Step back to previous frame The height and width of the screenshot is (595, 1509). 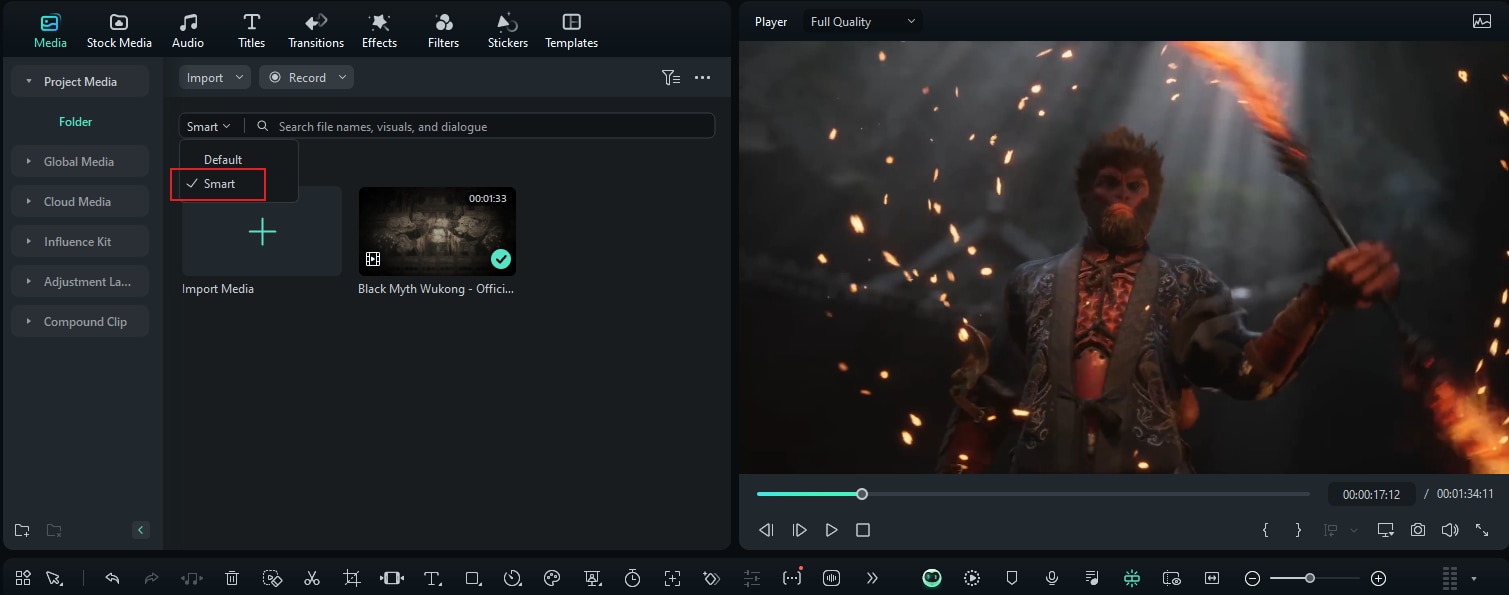pyautogui.click(x=766, y=530)
